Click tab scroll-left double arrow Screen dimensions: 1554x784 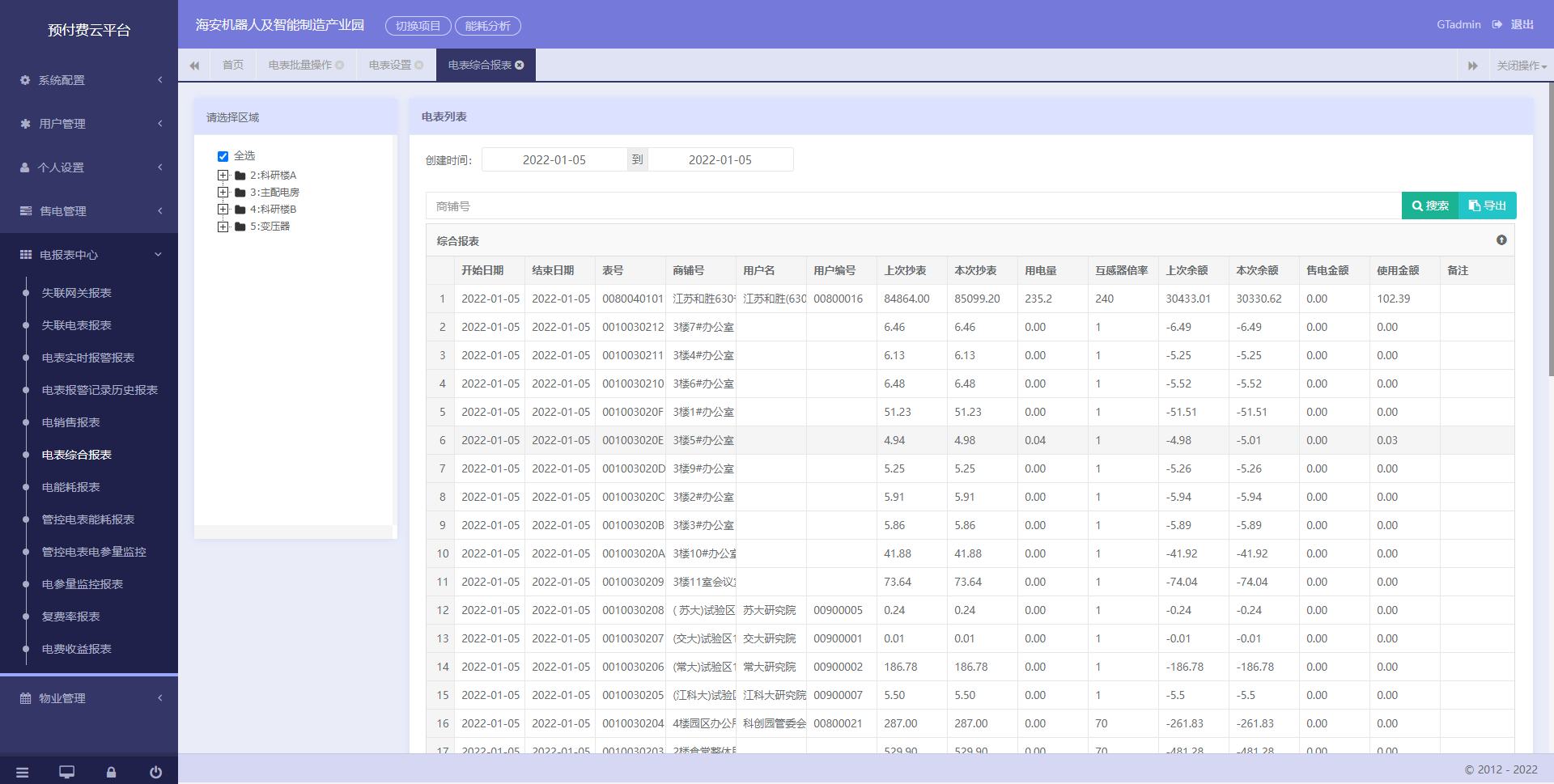194,66
